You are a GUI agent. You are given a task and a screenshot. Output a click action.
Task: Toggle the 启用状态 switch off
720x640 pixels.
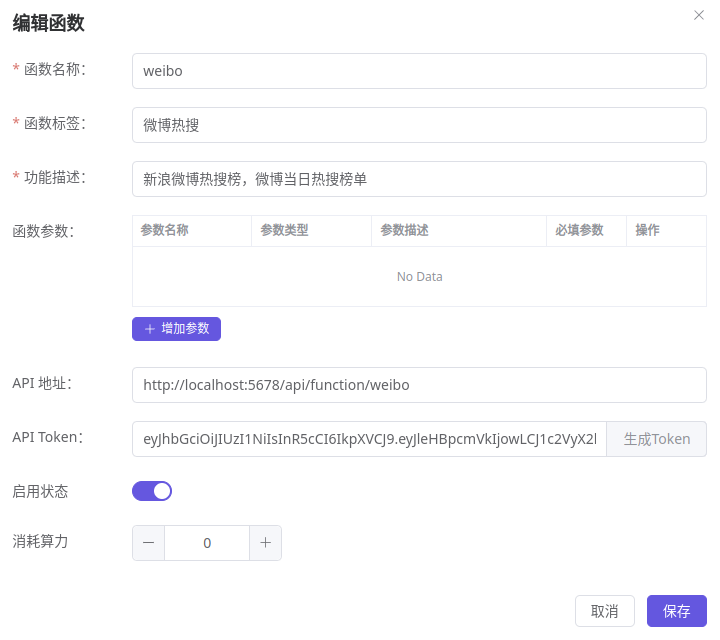pos(152,491)
